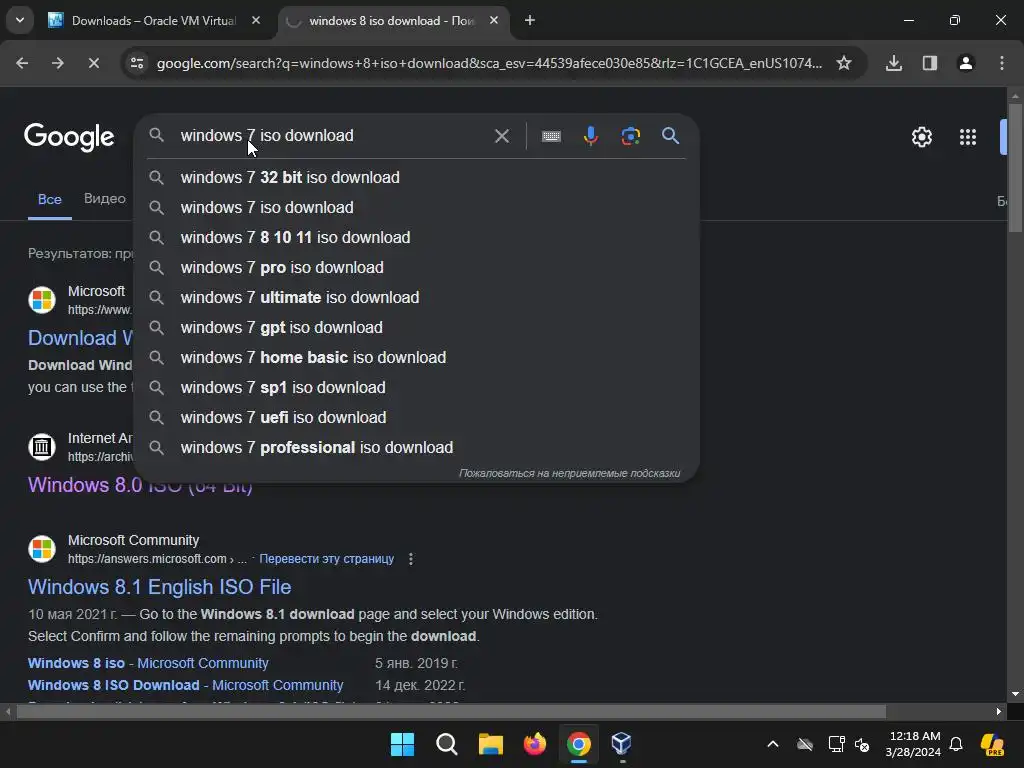Stop loading the page

coord(93,63)
